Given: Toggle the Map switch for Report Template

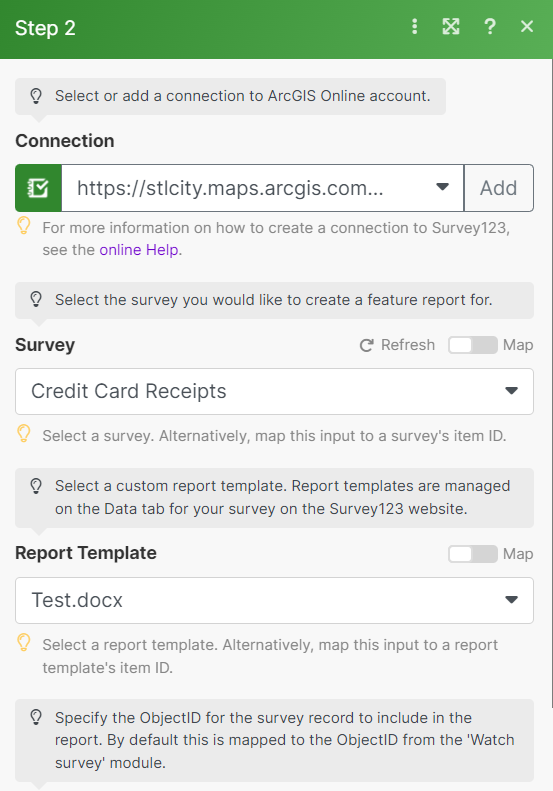Looking at the screenshot, I should coord(473,554).
